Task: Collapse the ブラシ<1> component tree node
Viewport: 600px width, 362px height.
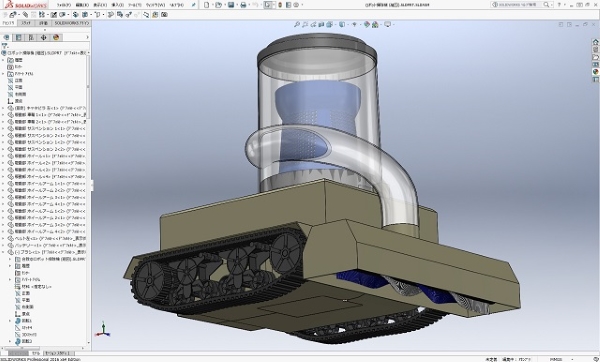Action: [3, 252]
